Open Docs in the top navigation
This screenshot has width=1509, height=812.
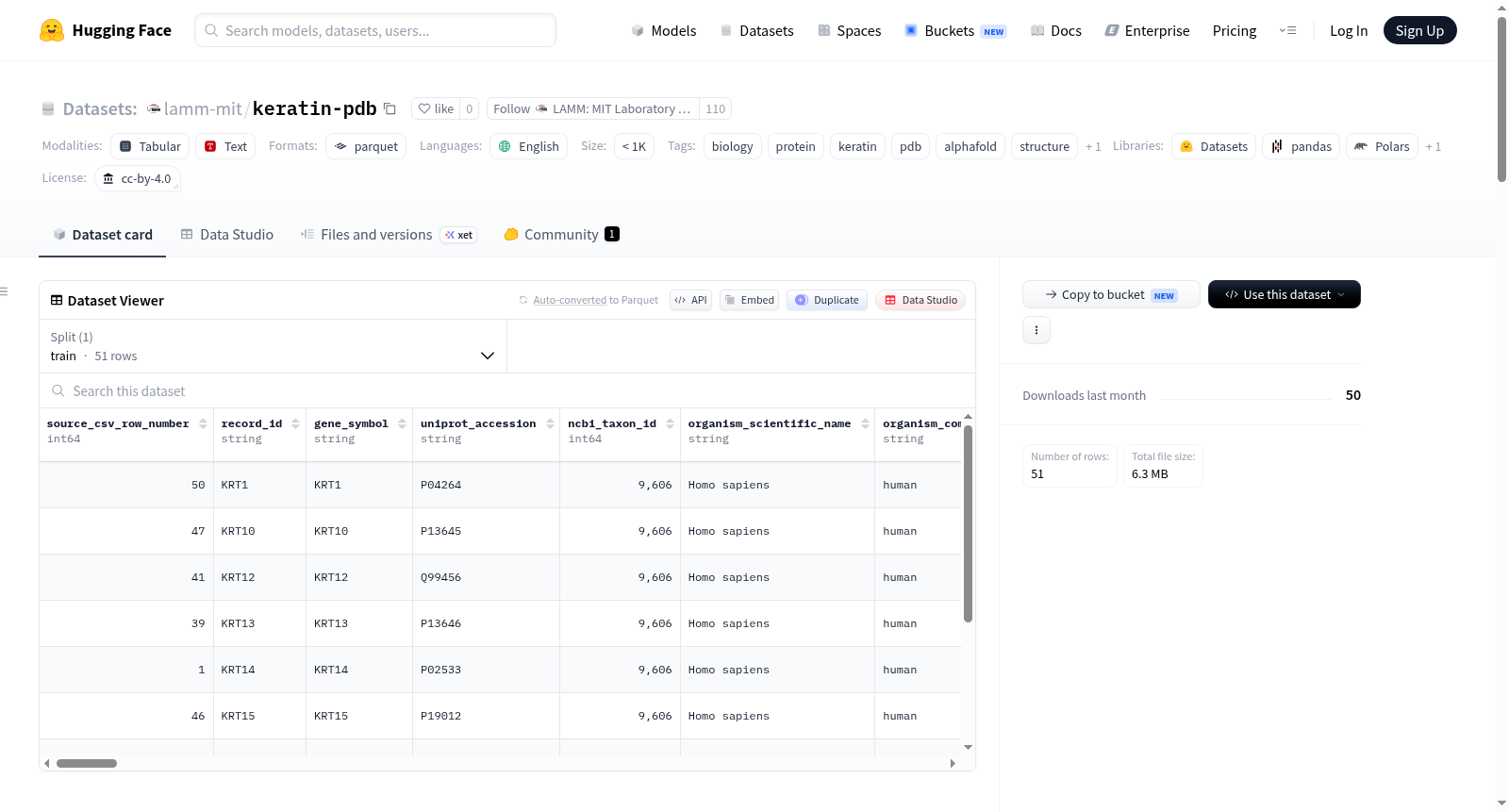click(x=1056, y=31)
